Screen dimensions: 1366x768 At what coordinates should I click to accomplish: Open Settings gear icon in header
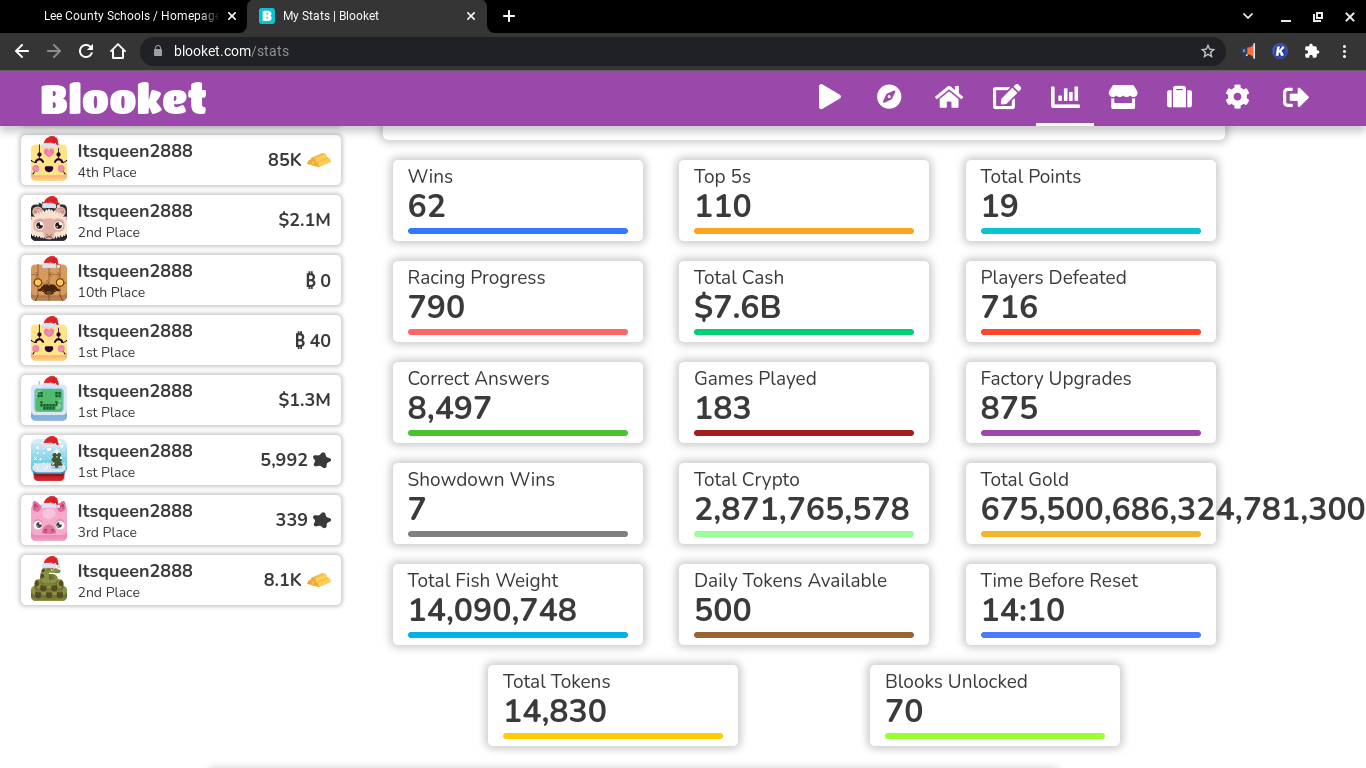[1238, 97]
